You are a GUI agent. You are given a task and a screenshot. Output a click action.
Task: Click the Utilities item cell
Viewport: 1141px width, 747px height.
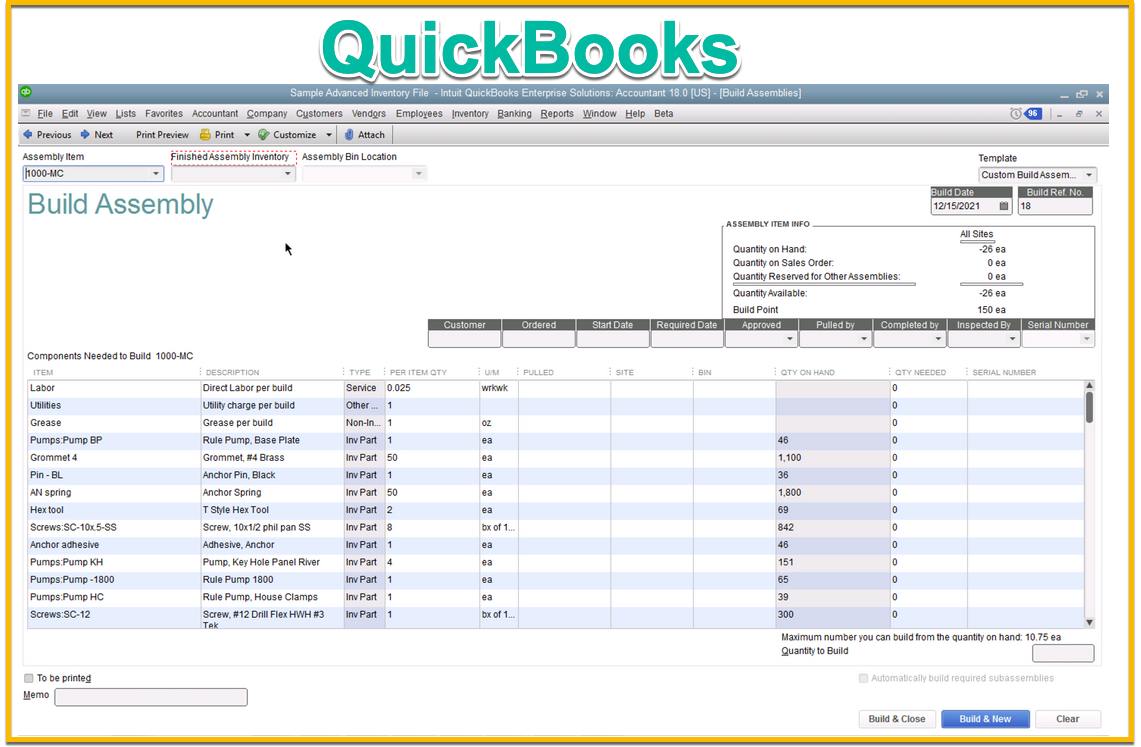114,405
